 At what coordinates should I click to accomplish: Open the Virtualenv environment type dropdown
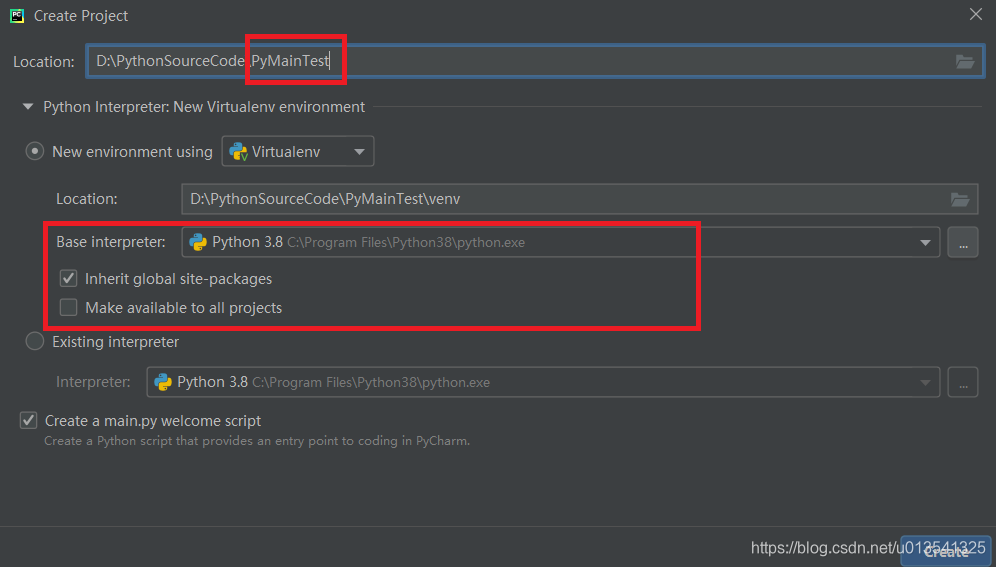[297, 152]
